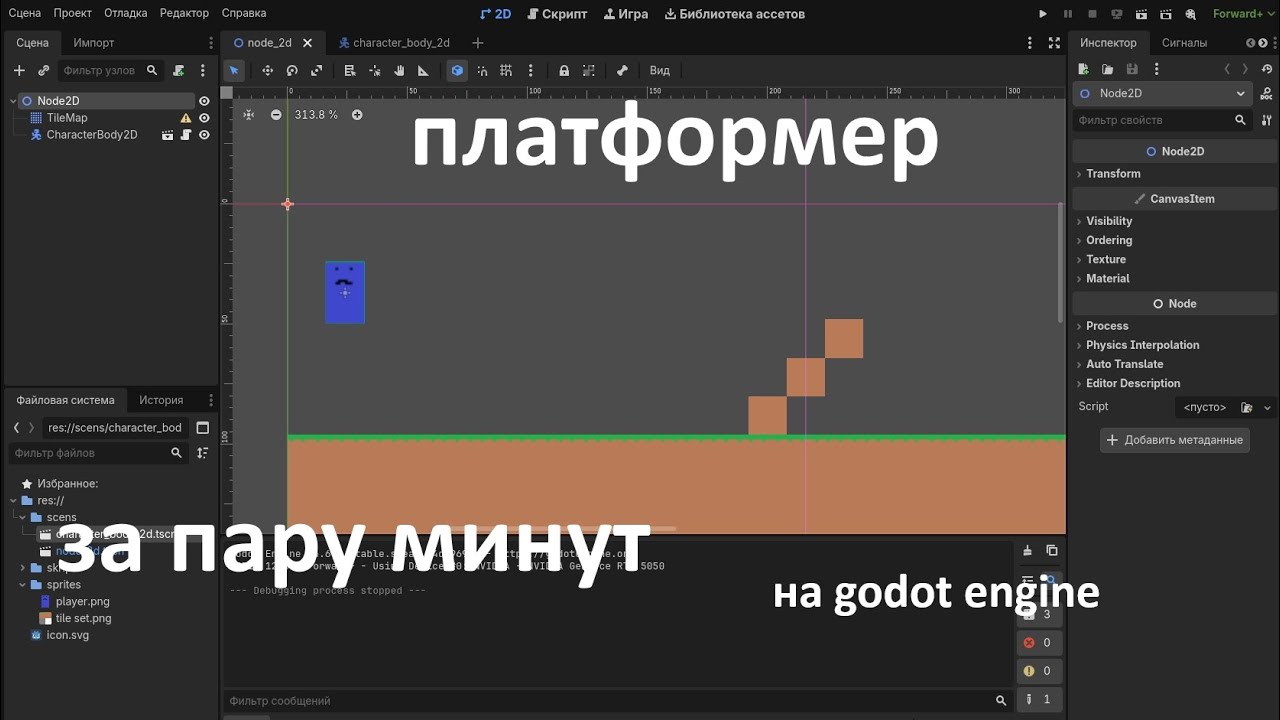Toggle warnings filter in Output panel
Screen dimensions: 1280x720
point(1040,671)
